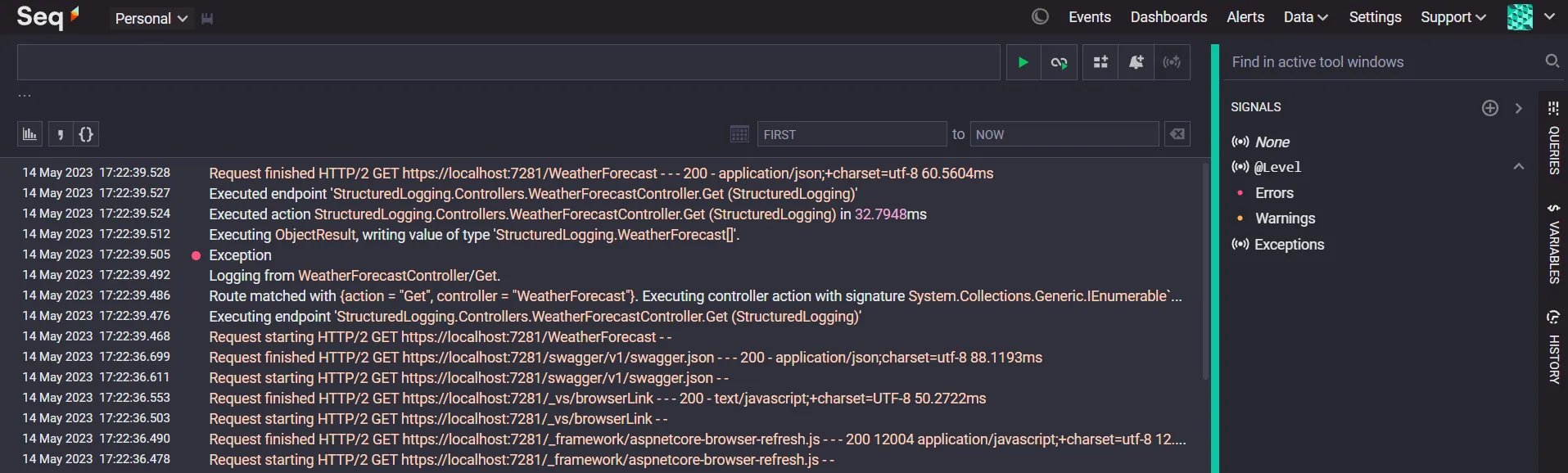Open 'Request starting ... /WeatherForecast' event
Viewport: 1568px width, 473px height.
pos(440,337)
